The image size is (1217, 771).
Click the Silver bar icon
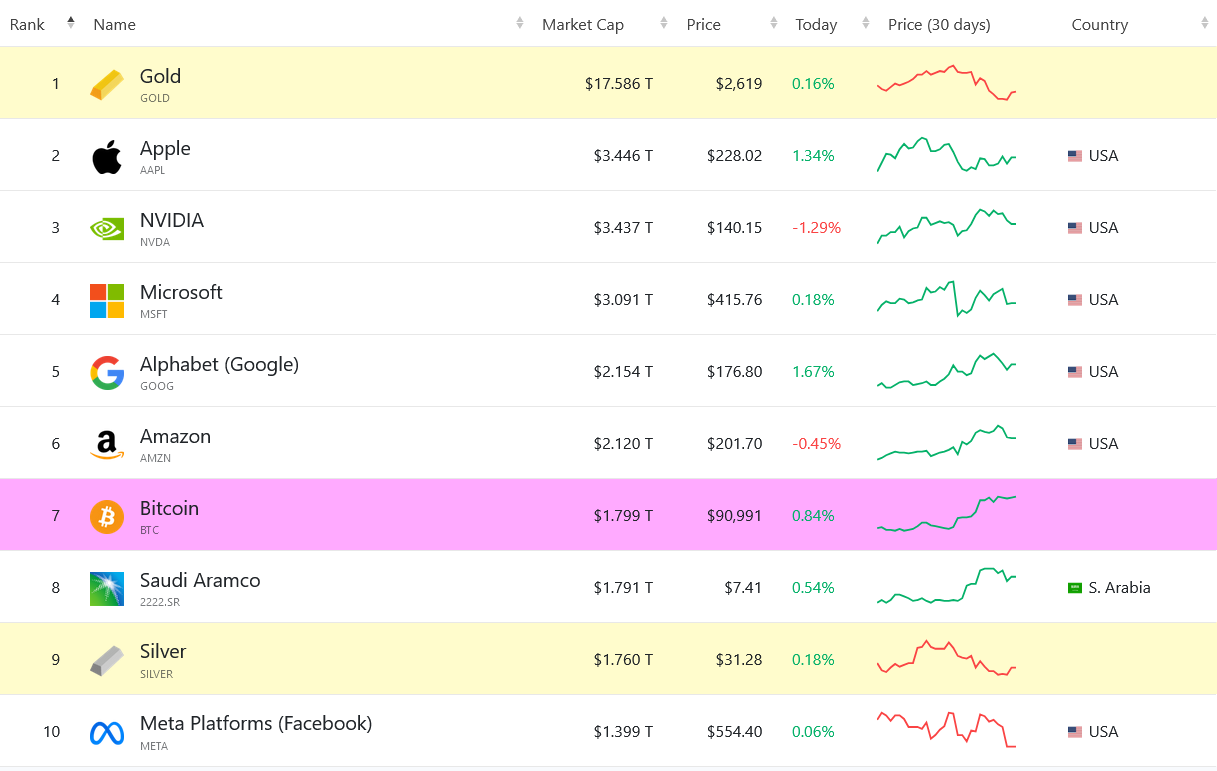tap(107, 660)
